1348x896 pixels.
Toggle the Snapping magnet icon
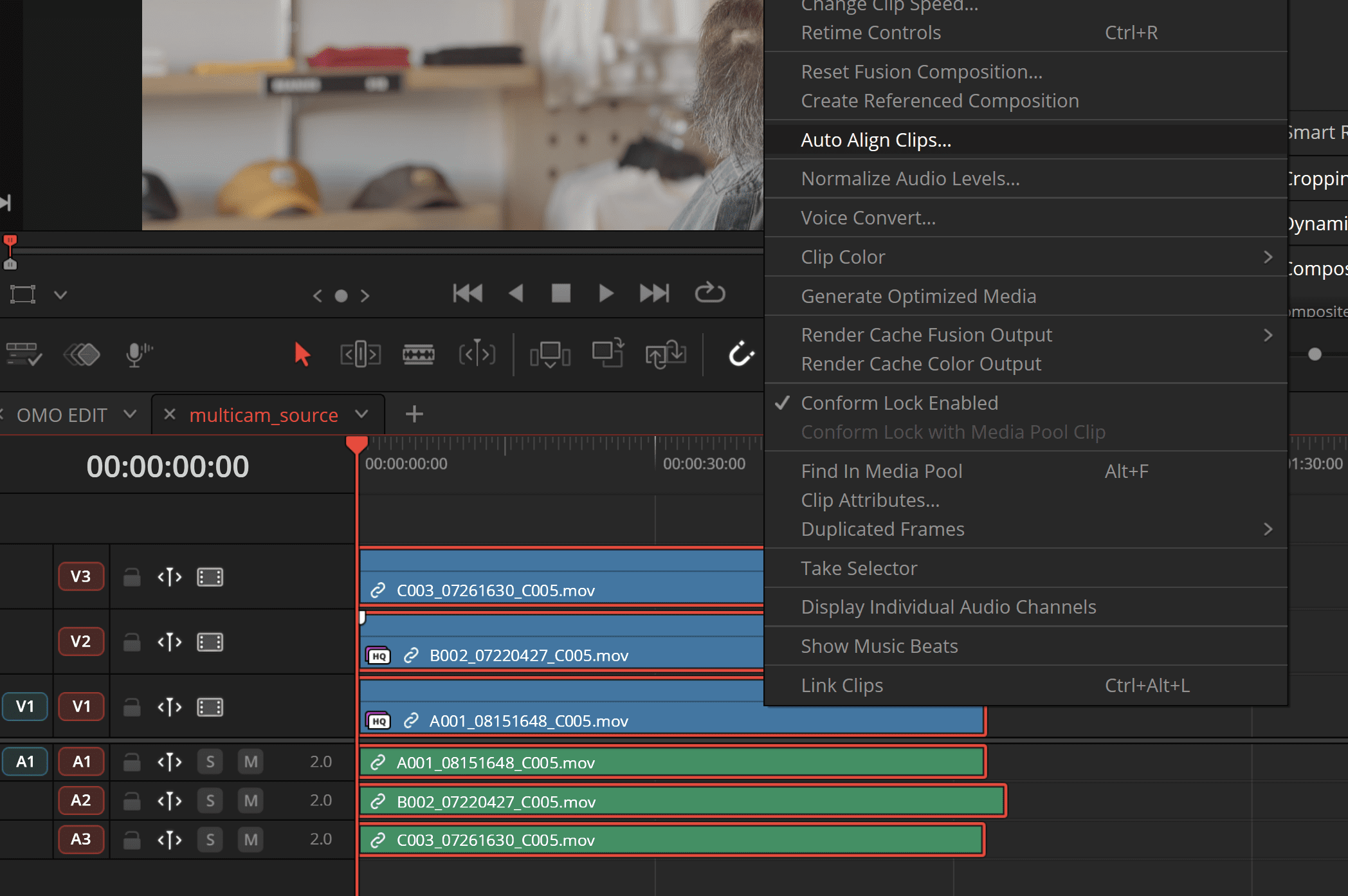(741, 354)
